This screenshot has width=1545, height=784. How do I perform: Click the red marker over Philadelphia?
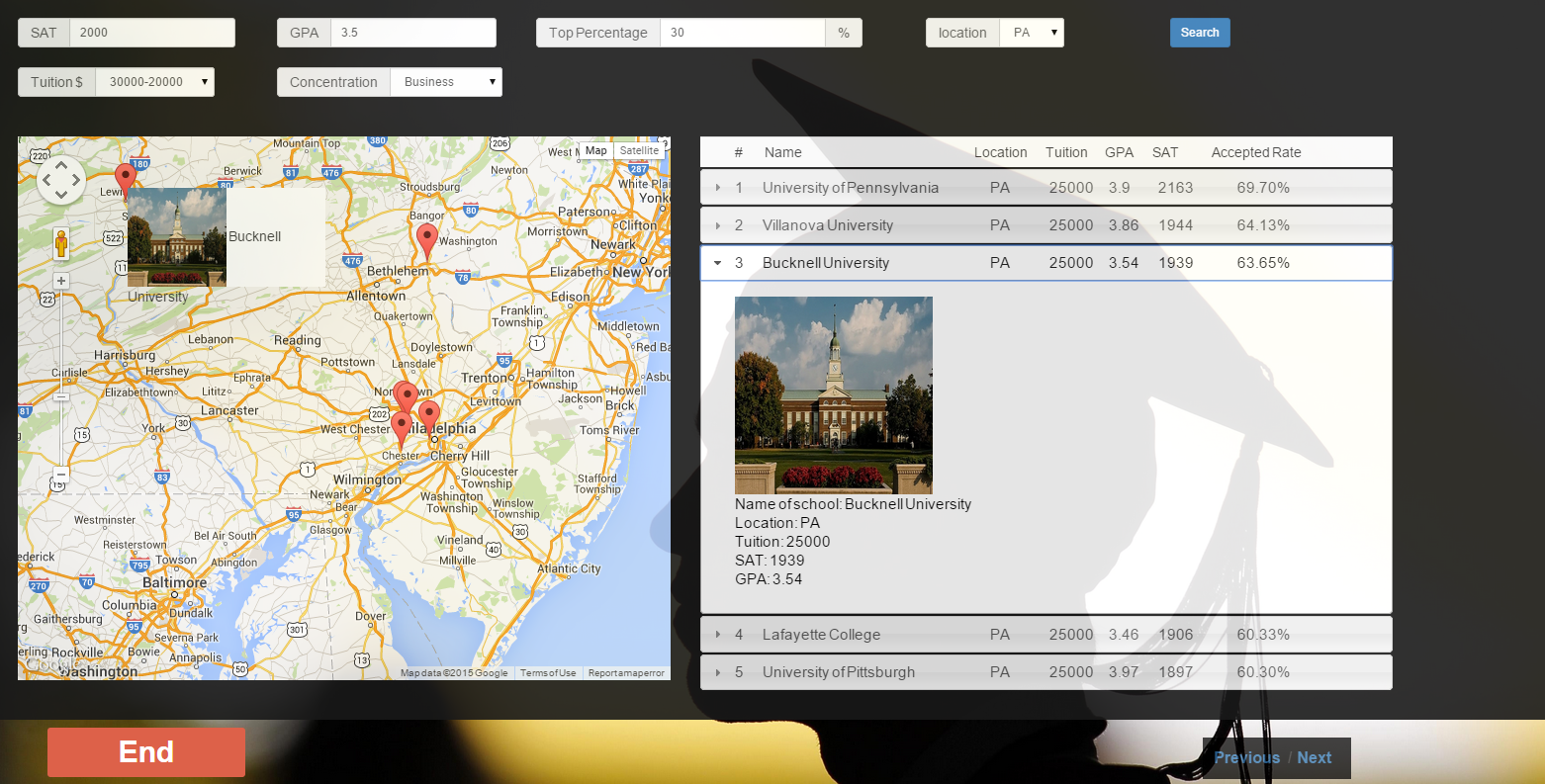(x=429, y=417)
